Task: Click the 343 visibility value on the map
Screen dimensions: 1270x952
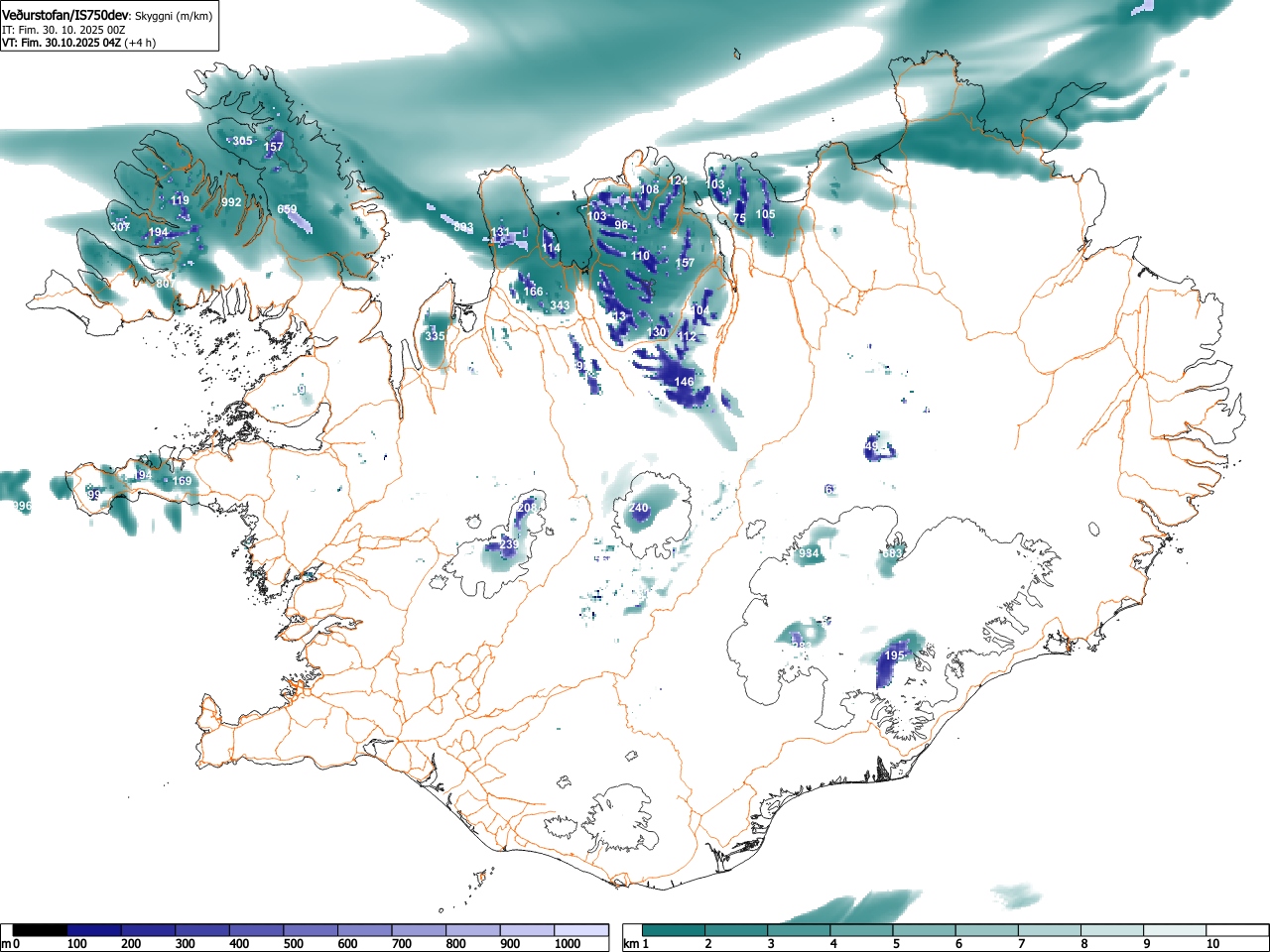Action: 561,305
